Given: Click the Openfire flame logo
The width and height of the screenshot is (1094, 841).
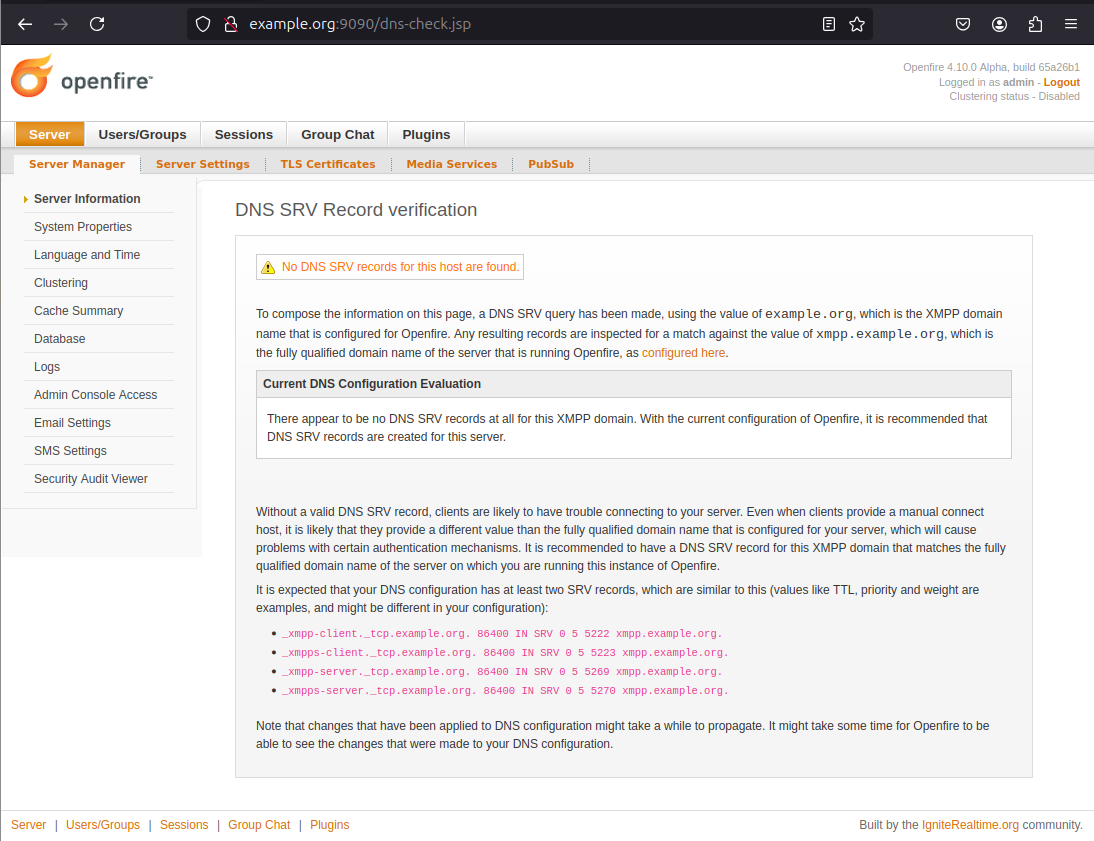Looking at the screenshot, I should click(31, 75).
